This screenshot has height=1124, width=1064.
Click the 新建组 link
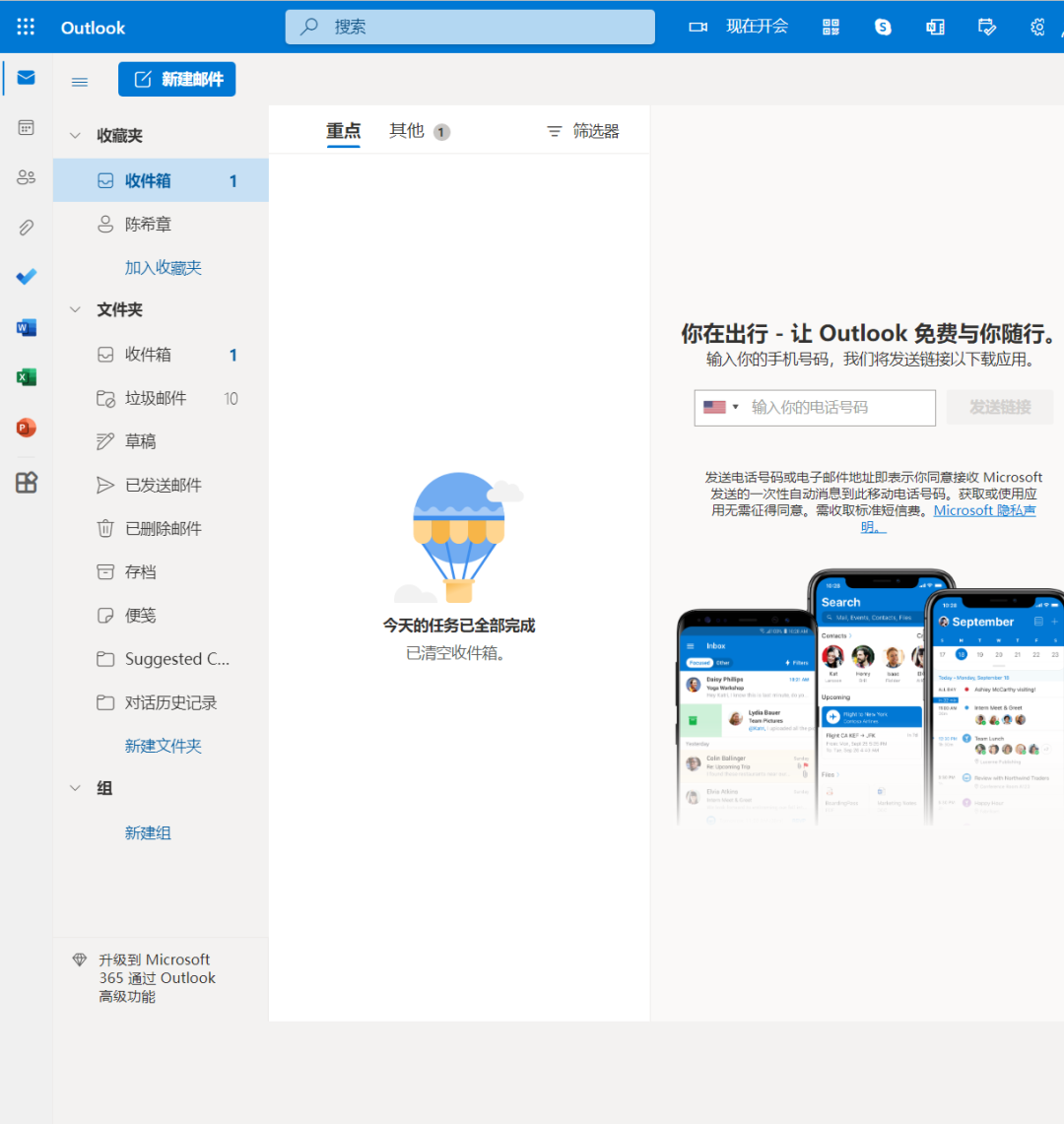(148, 833)
